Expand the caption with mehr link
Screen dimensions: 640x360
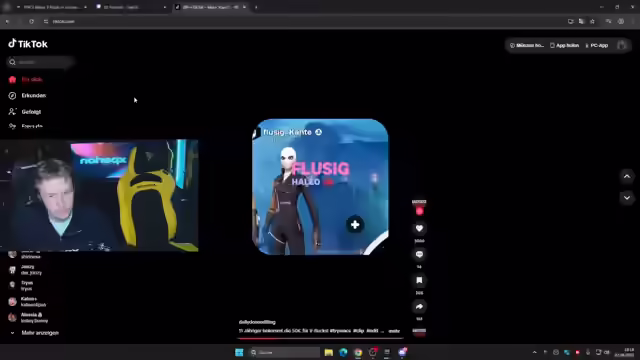[x=394, y=331]
